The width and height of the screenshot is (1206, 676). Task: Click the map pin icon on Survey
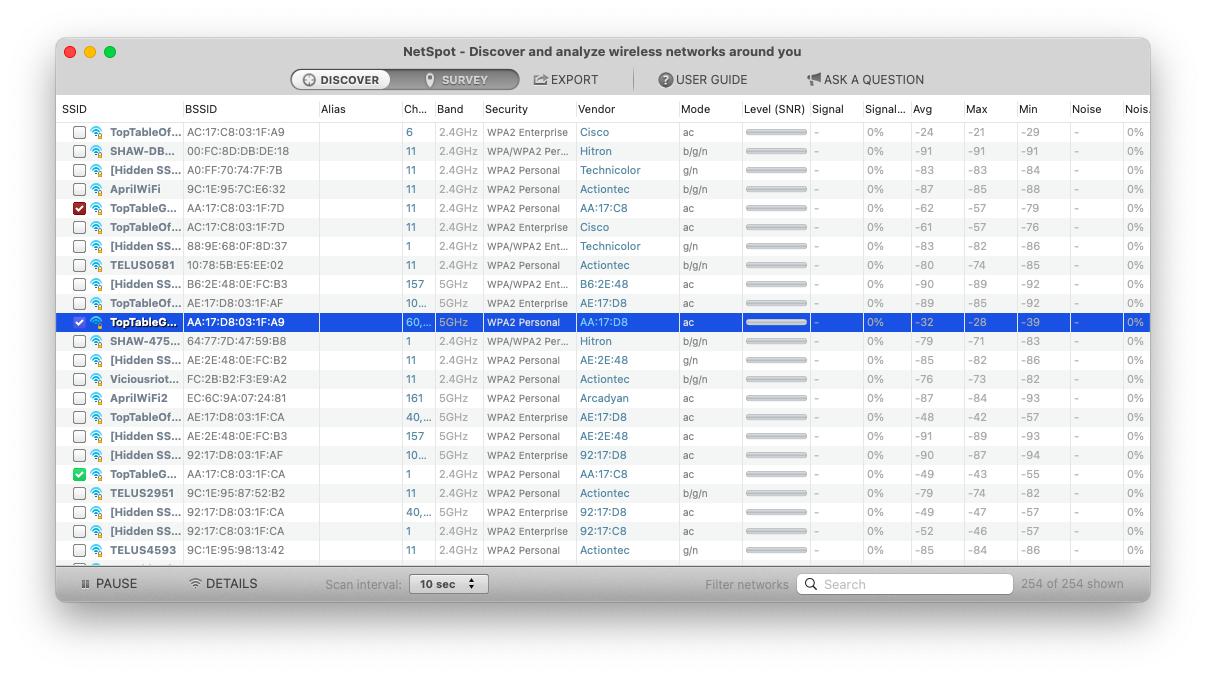click(430, 80)
